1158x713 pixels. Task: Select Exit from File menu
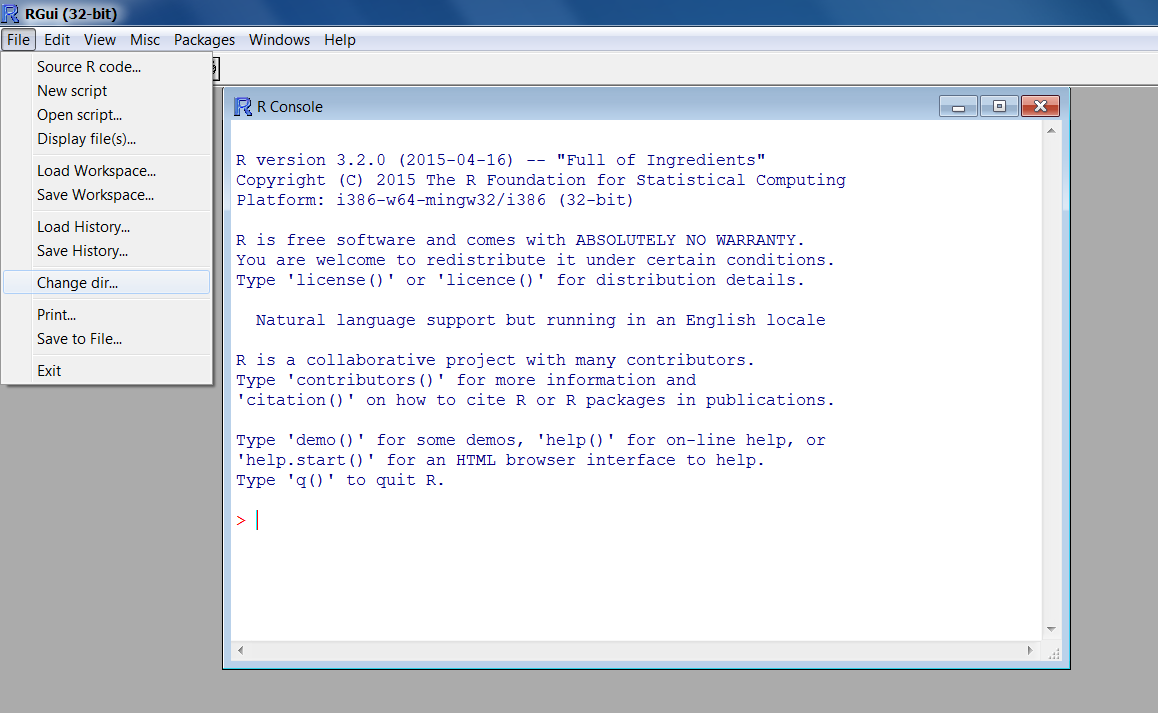[107, 371]
